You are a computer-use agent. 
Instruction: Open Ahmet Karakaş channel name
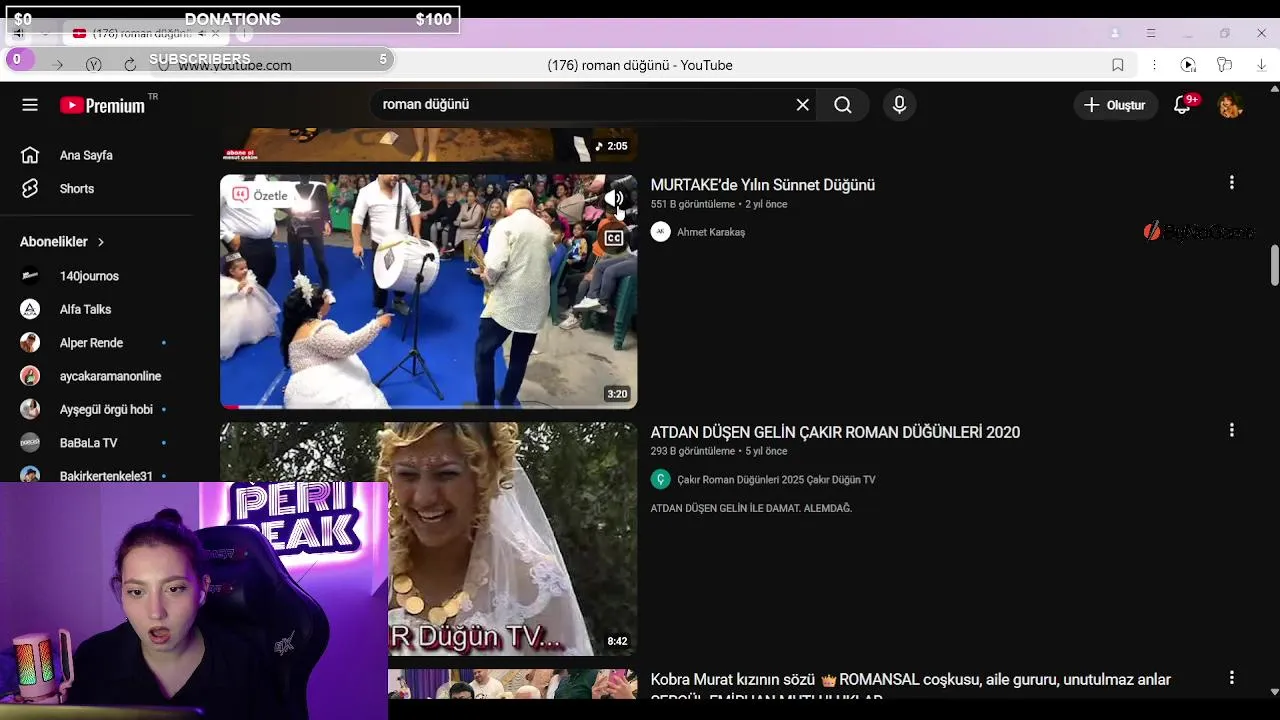(711, 232)
